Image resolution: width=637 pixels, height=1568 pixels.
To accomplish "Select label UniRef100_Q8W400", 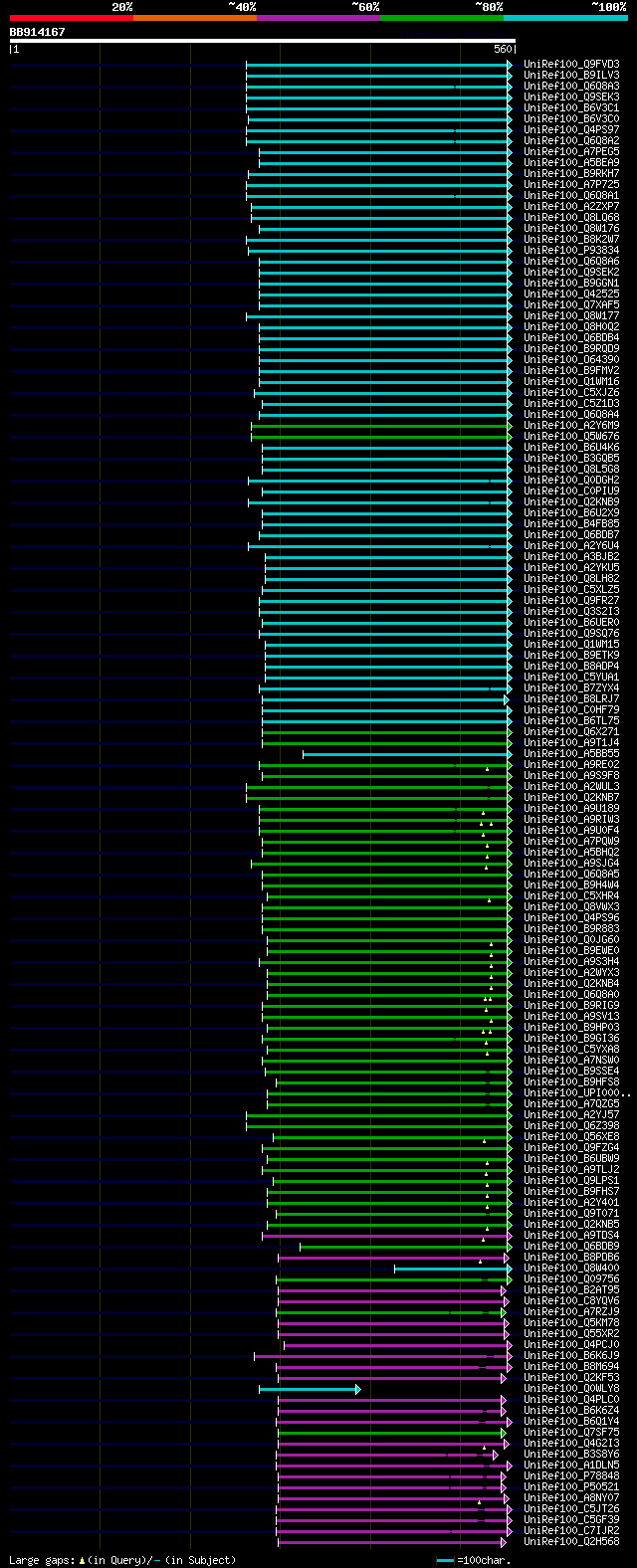I will click(571, 1269).
